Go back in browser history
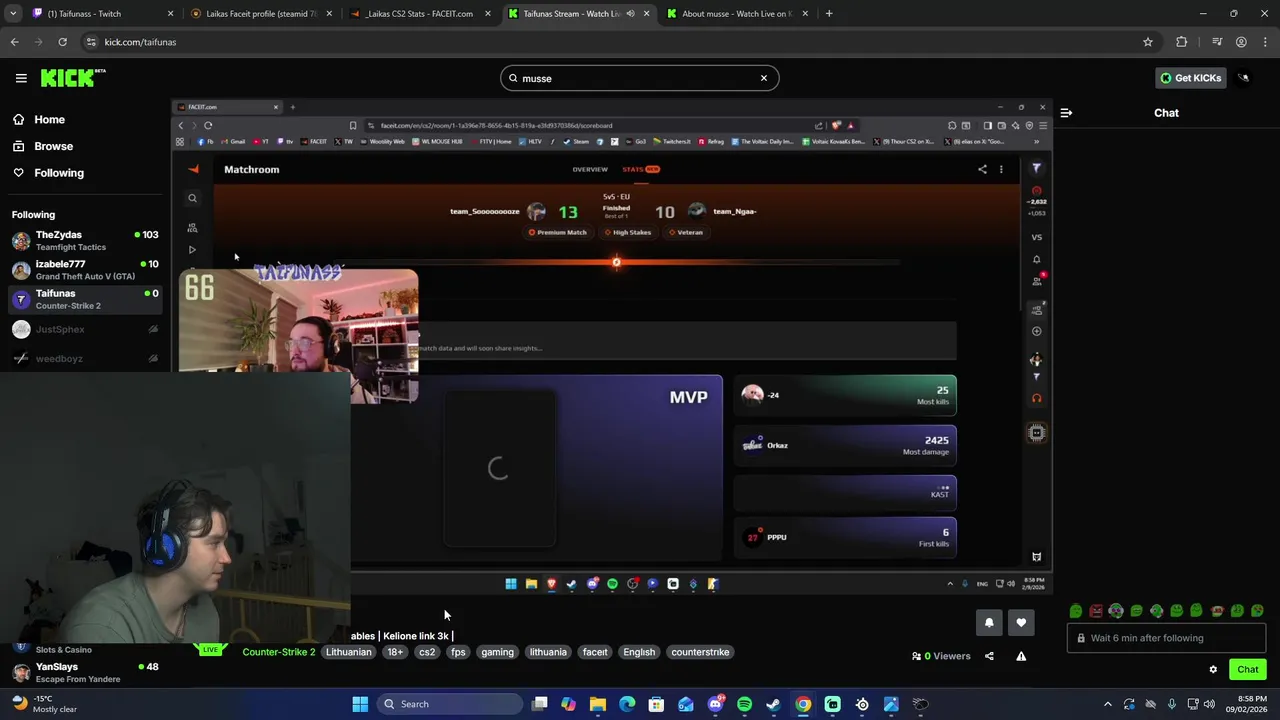Viewport: 1280px width, 720px height. click(14, 42)
